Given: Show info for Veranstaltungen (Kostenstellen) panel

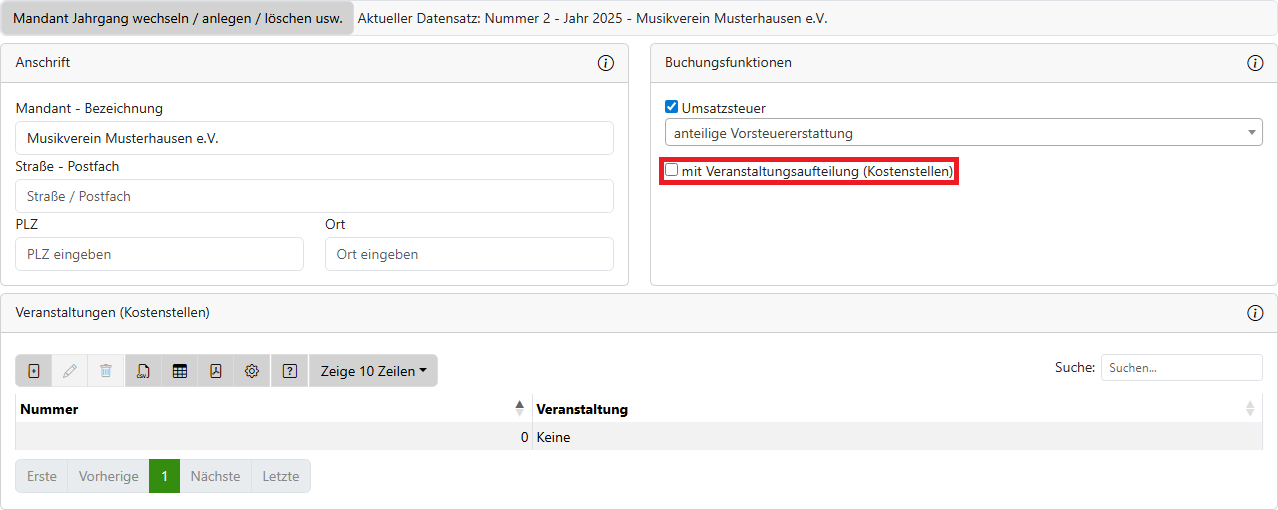Looking at the screenshot, I should 1255,313.
